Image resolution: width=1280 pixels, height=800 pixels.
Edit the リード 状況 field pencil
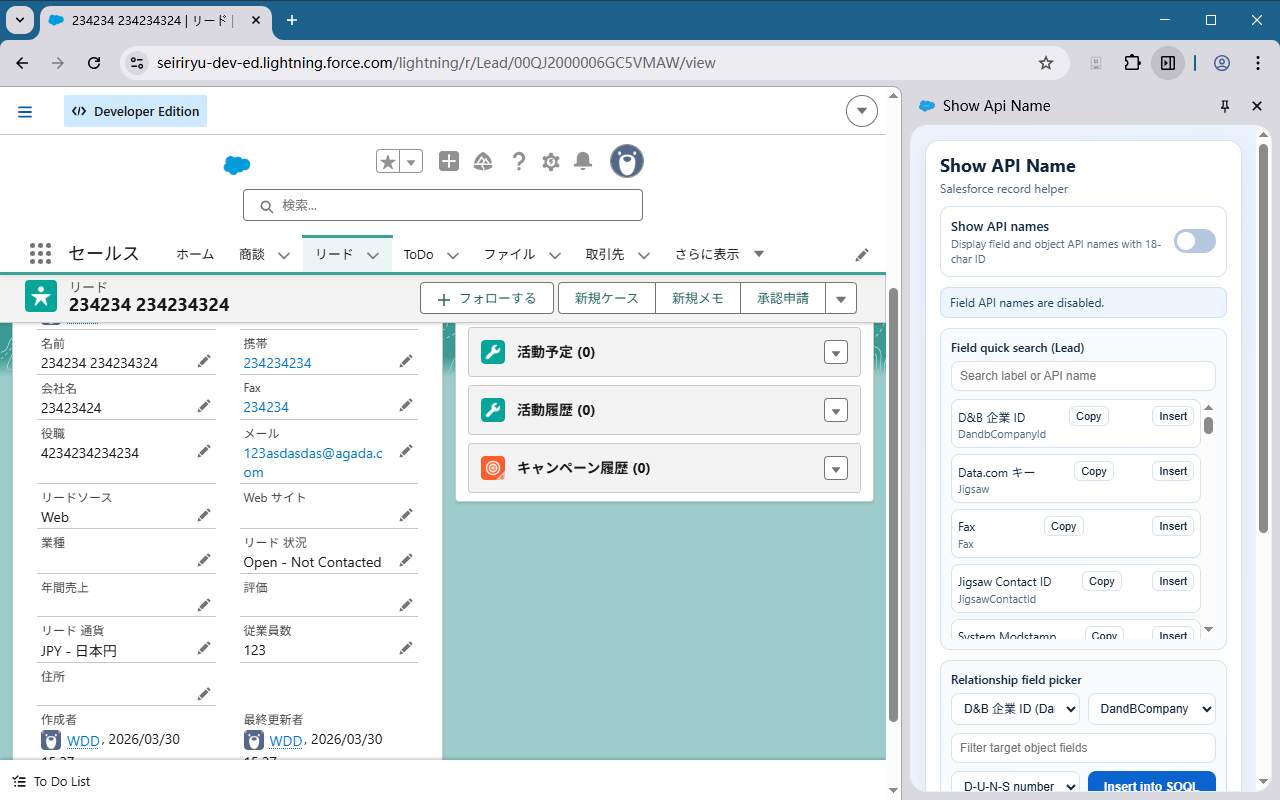(x=406, y=560)
